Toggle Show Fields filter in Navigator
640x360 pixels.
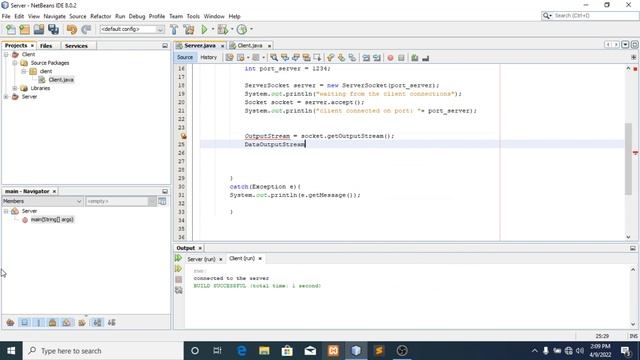(x=24, y=322)
